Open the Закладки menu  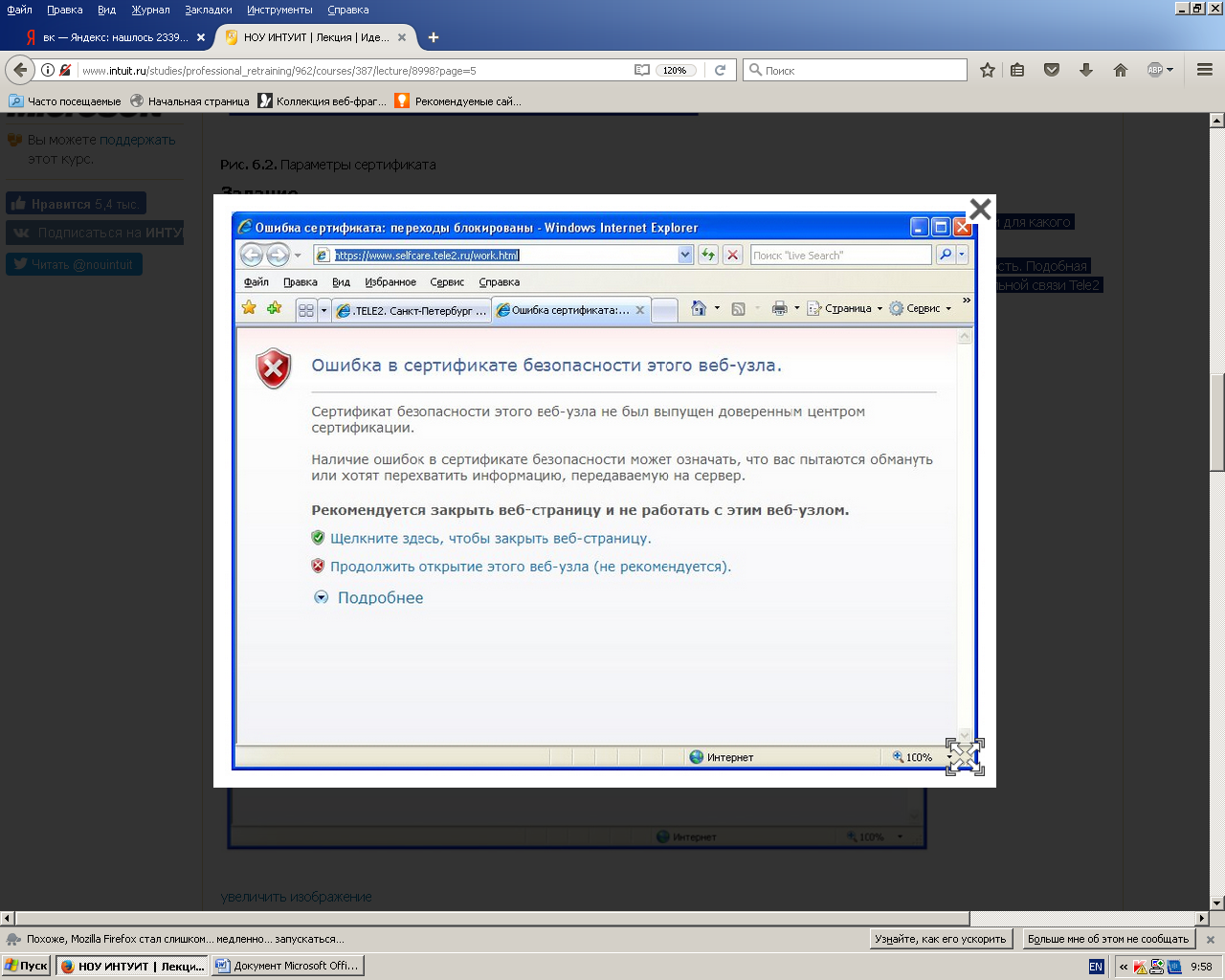(x=209, y=10)
